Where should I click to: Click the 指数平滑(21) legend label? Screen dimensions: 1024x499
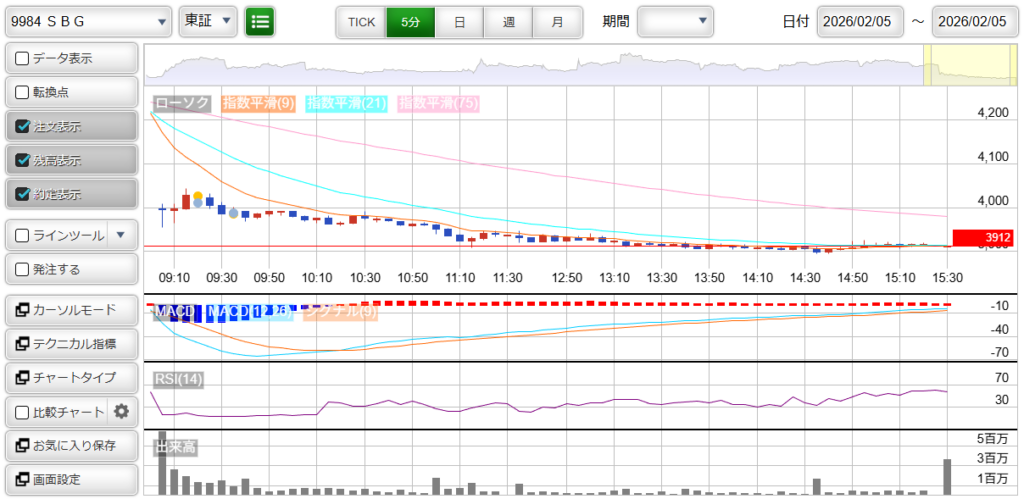[x=346, y=103]
